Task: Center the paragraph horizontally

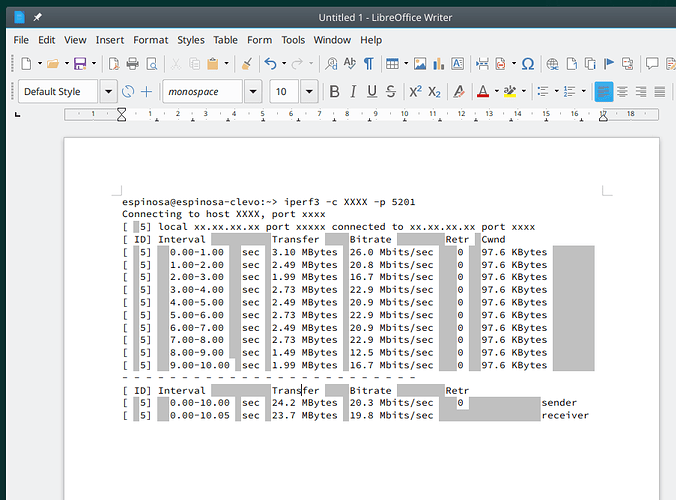Action: (x=622, y=91)
